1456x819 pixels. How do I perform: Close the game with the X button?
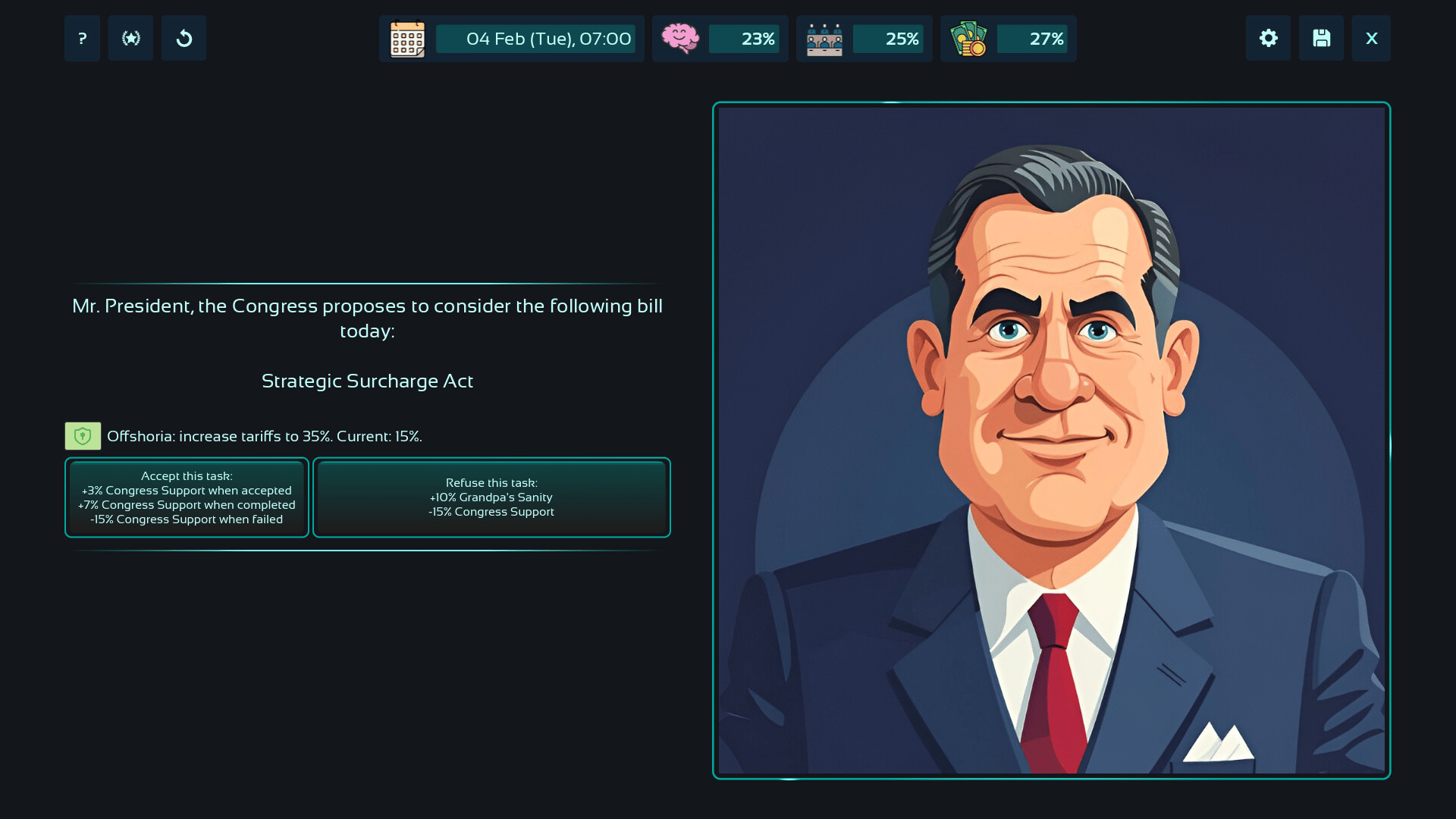(1371, 39)
